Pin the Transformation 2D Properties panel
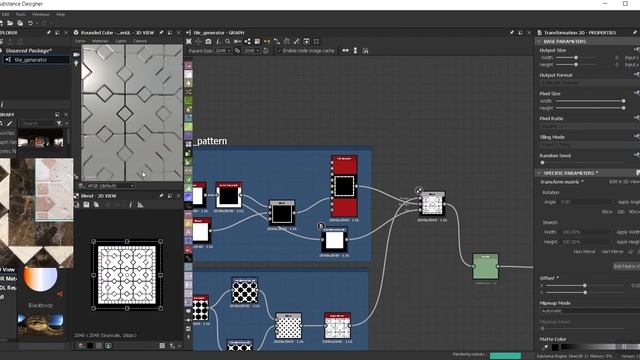640x360 pixels. pyautogui.click(x=635, y=32)
